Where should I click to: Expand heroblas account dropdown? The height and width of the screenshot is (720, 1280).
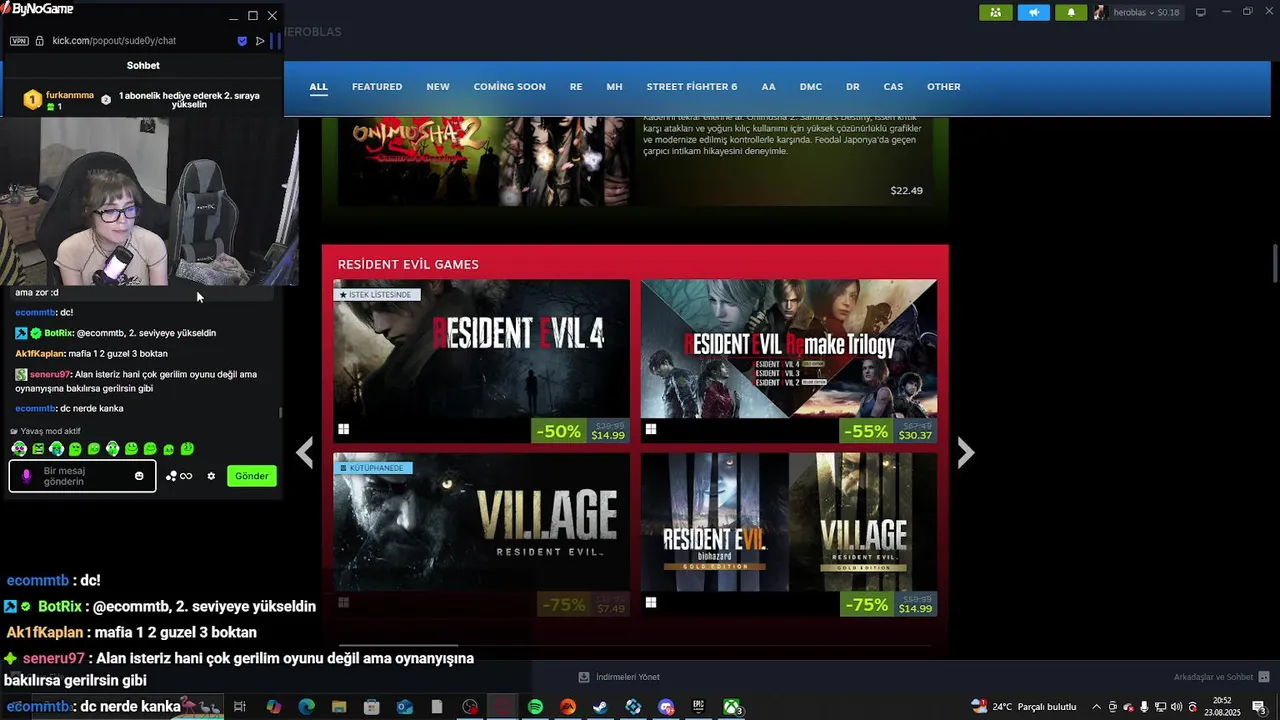click(1137, 12)
